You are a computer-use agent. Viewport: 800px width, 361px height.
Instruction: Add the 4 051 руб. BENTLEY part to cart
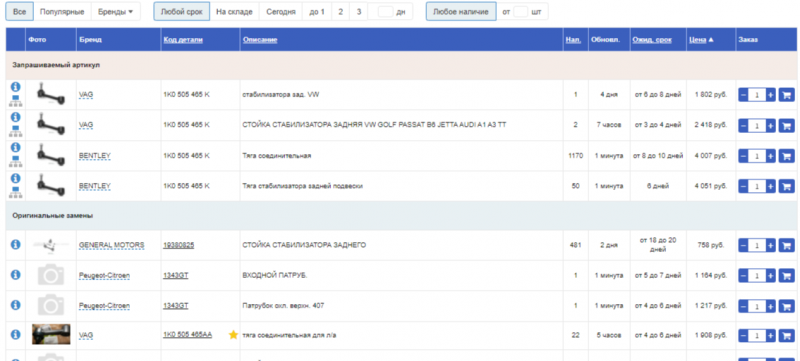[786, 187]
